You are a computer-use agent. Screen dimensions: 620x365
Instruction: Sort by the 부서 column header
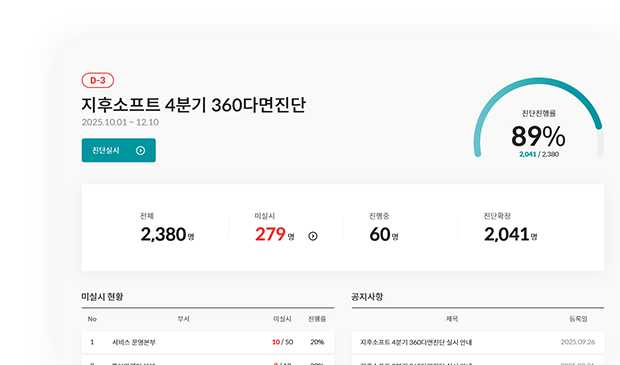pos(183,319)
